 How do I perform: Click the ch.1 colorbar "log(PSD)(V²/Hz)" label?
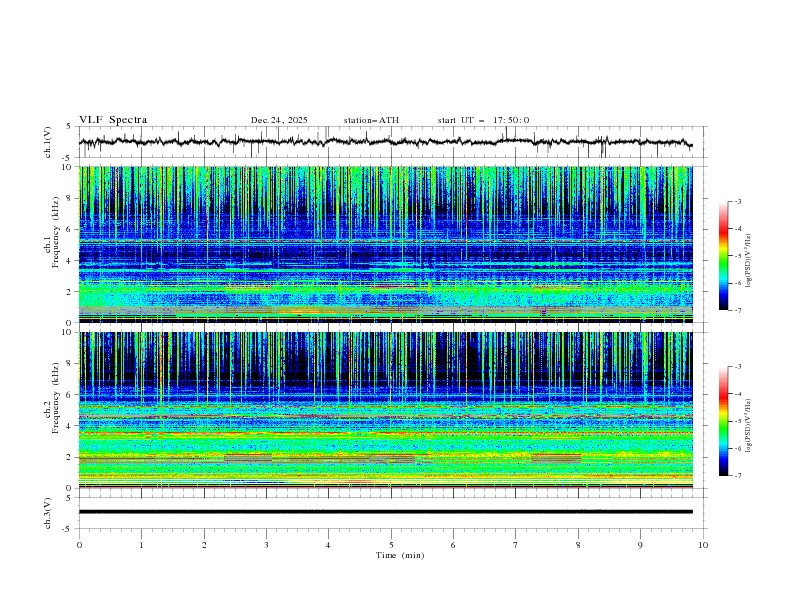click(x=749, y=261)
